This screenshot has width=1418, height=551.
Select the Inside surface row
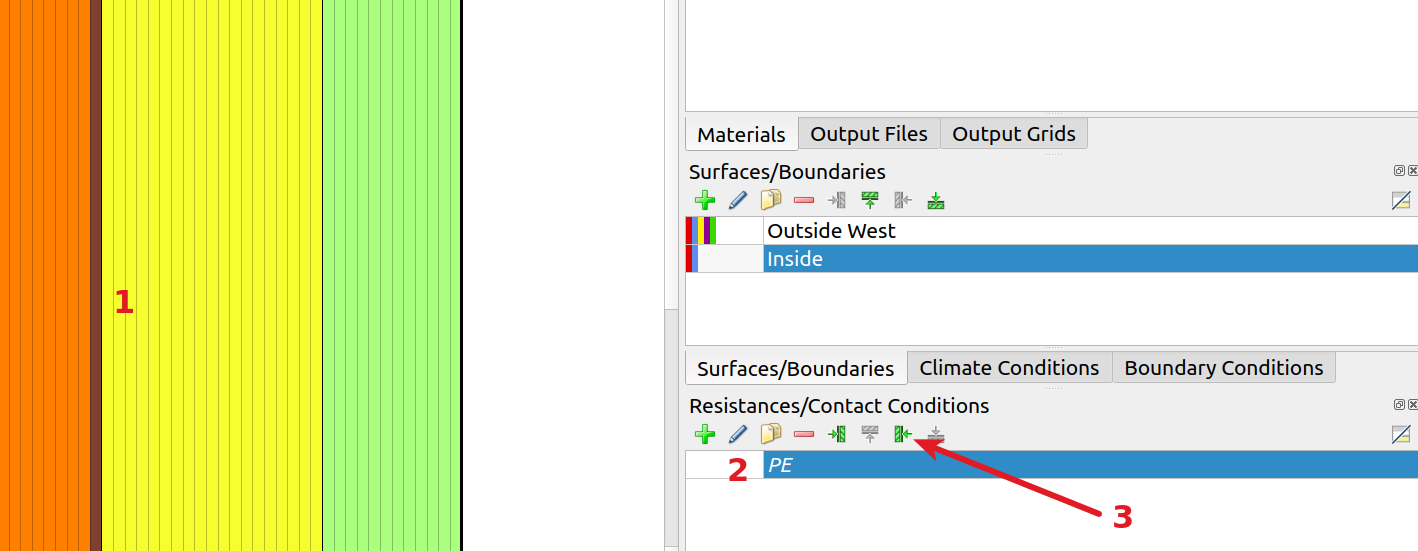coord(1052,259)
